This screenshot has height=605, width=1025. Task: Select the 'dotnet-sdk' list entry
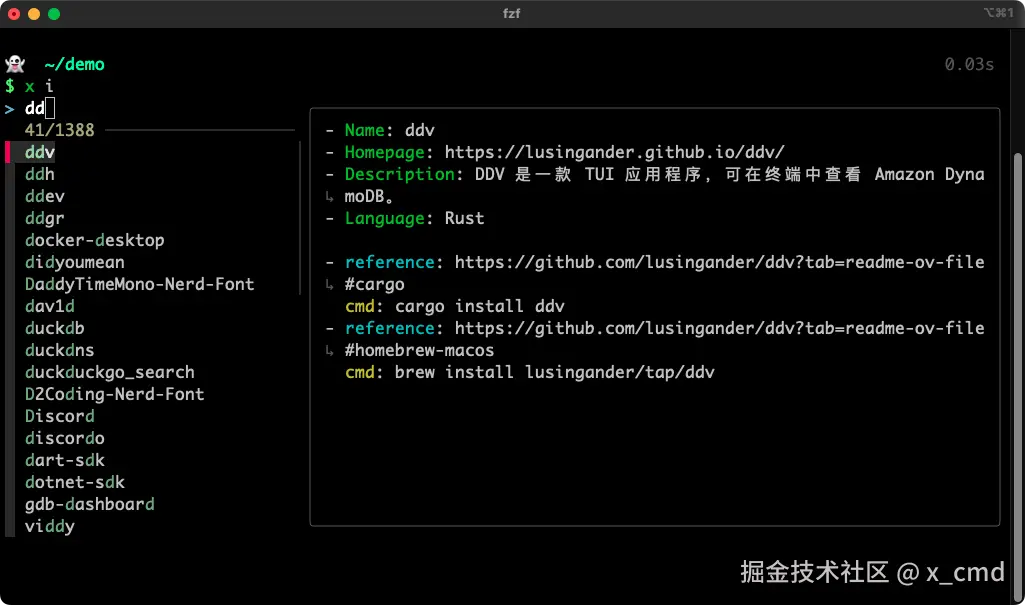[75, 482]
